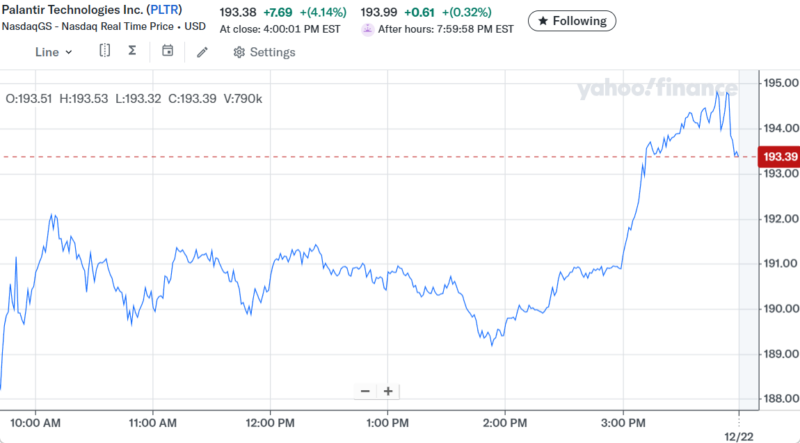Open the comparison brackets tool
Screen dimensions: 800x443
point(105,51)
